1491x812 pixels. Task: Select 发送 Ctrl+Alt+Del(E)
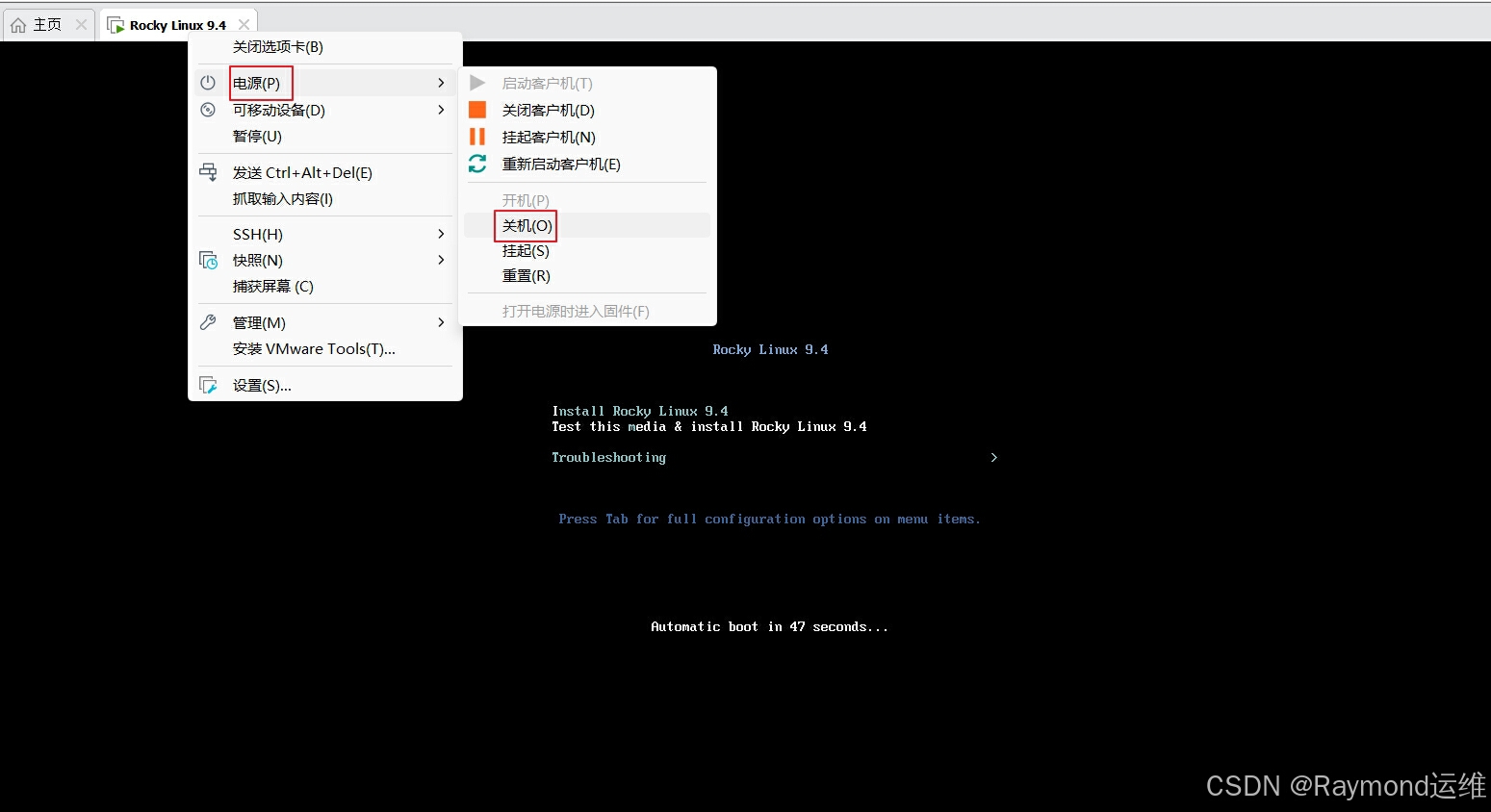click(x=325, y=172)
